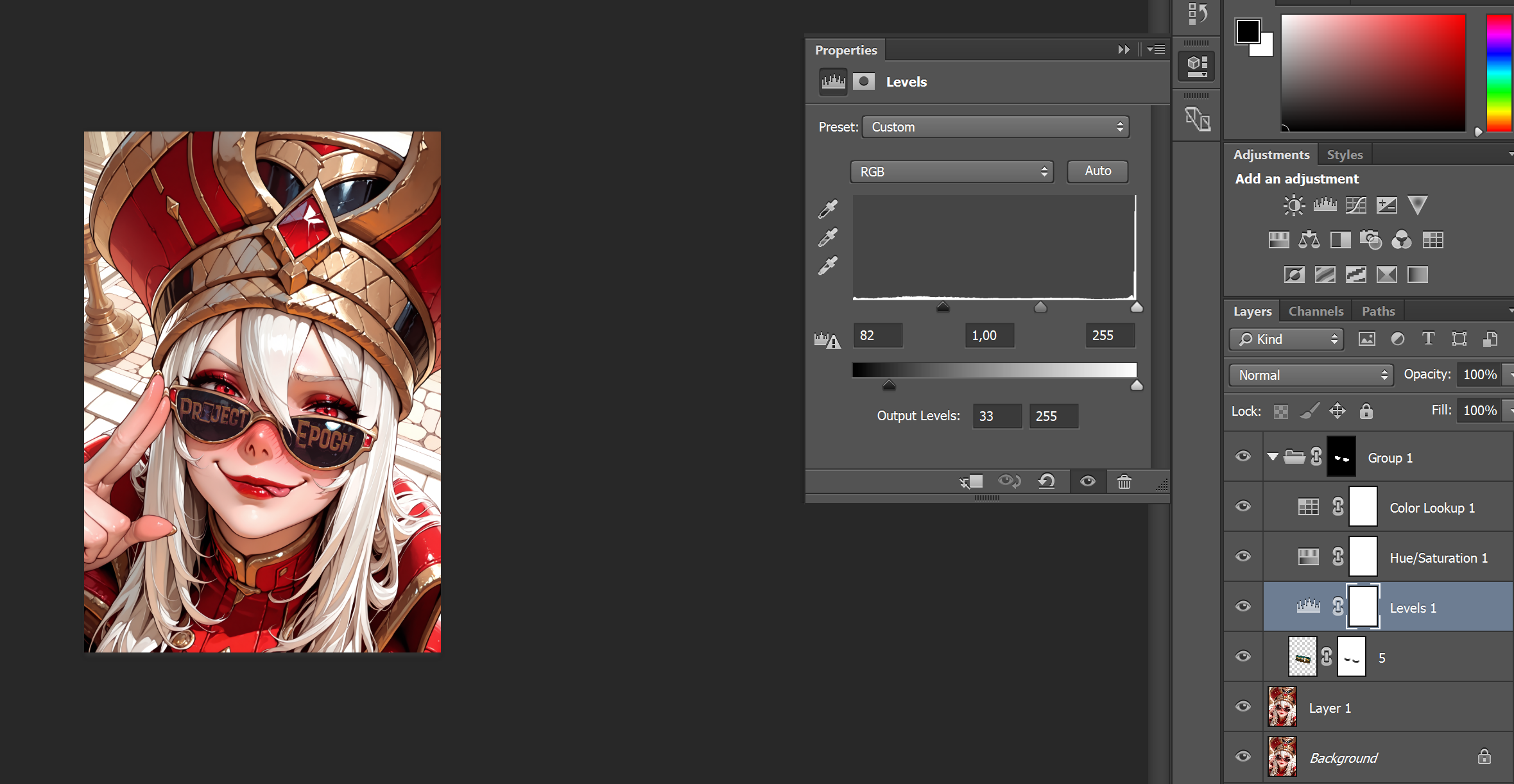
Task: Open the Properties panel flyout menu
Action: pos(1157,49)
